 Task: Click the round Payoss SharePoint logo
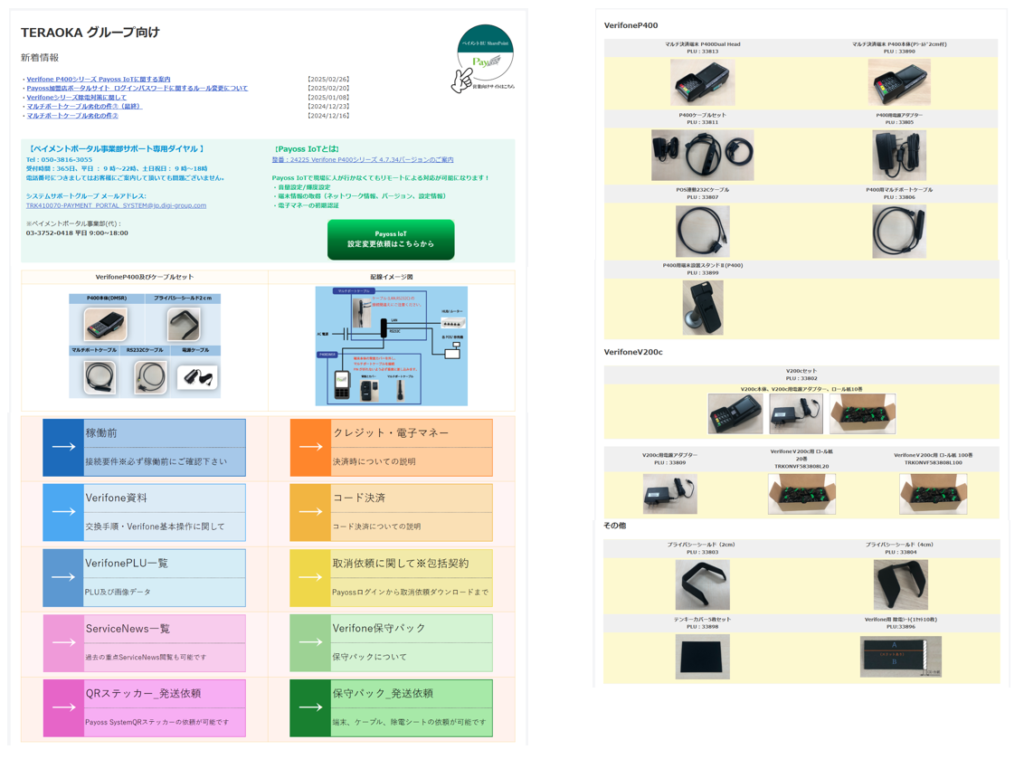click(485, 53)
